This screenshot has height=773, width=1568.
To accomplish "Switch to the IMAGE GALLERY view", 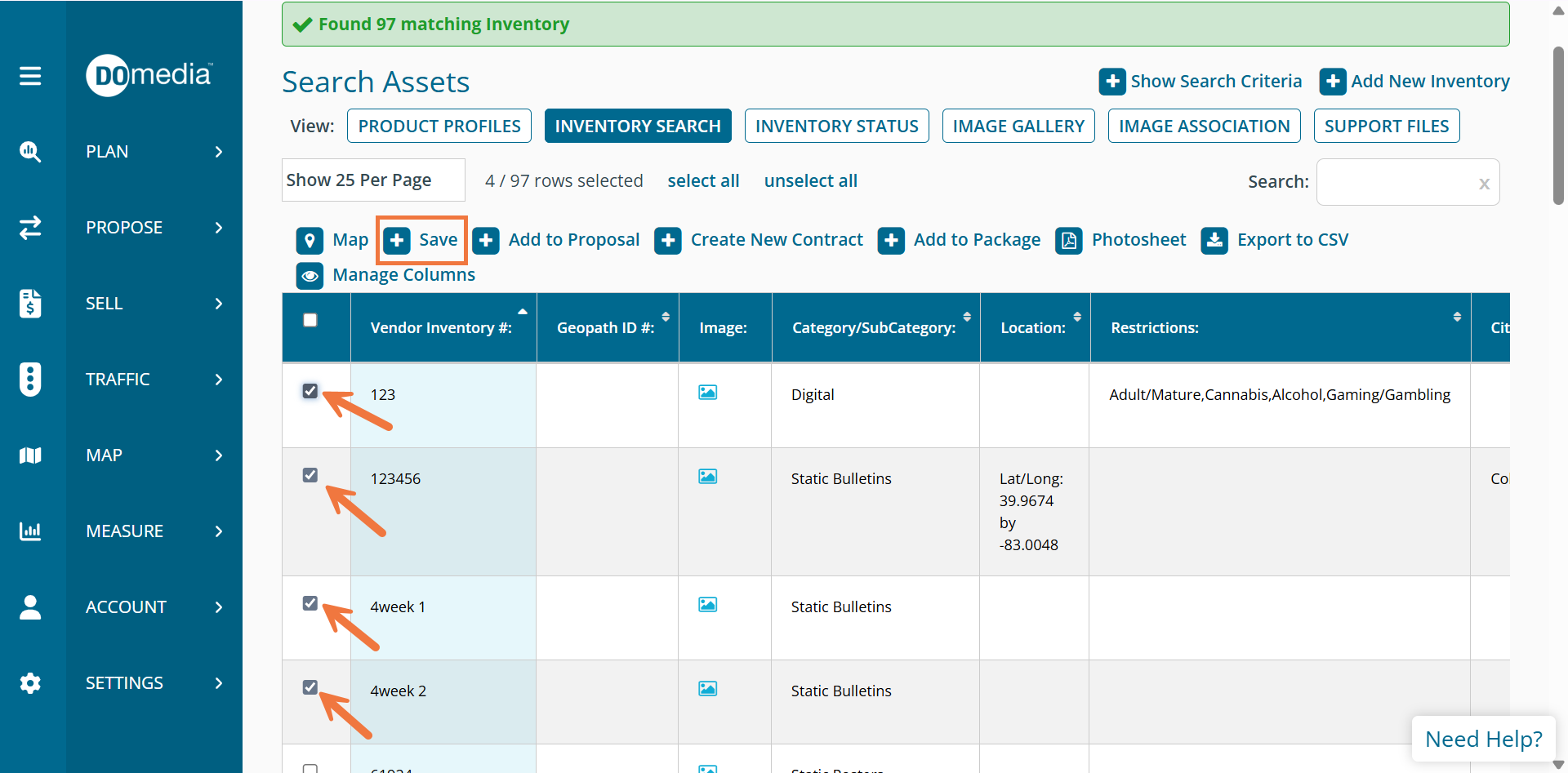I will (x=1018, y=127).
